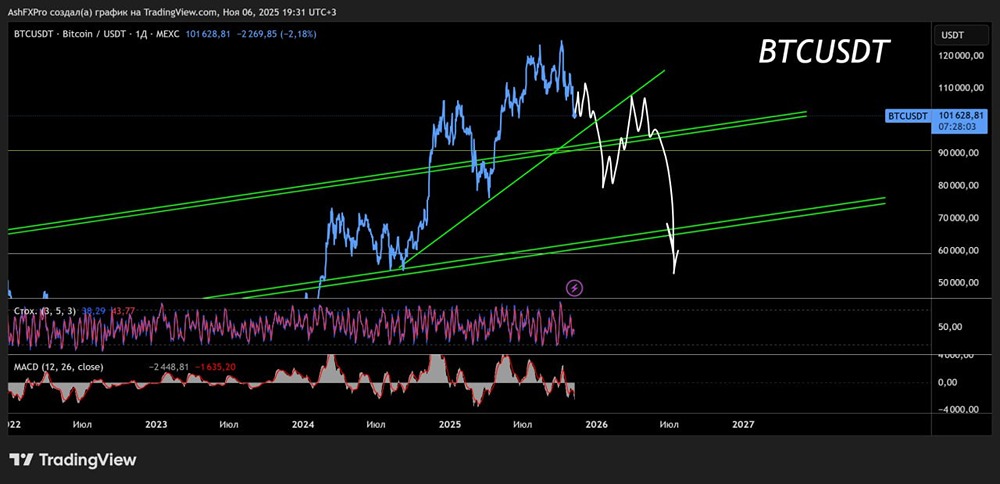Click the 50 000,00 price axis label
This screenshot has width=1000, height=484.
(x=959, y=282)
